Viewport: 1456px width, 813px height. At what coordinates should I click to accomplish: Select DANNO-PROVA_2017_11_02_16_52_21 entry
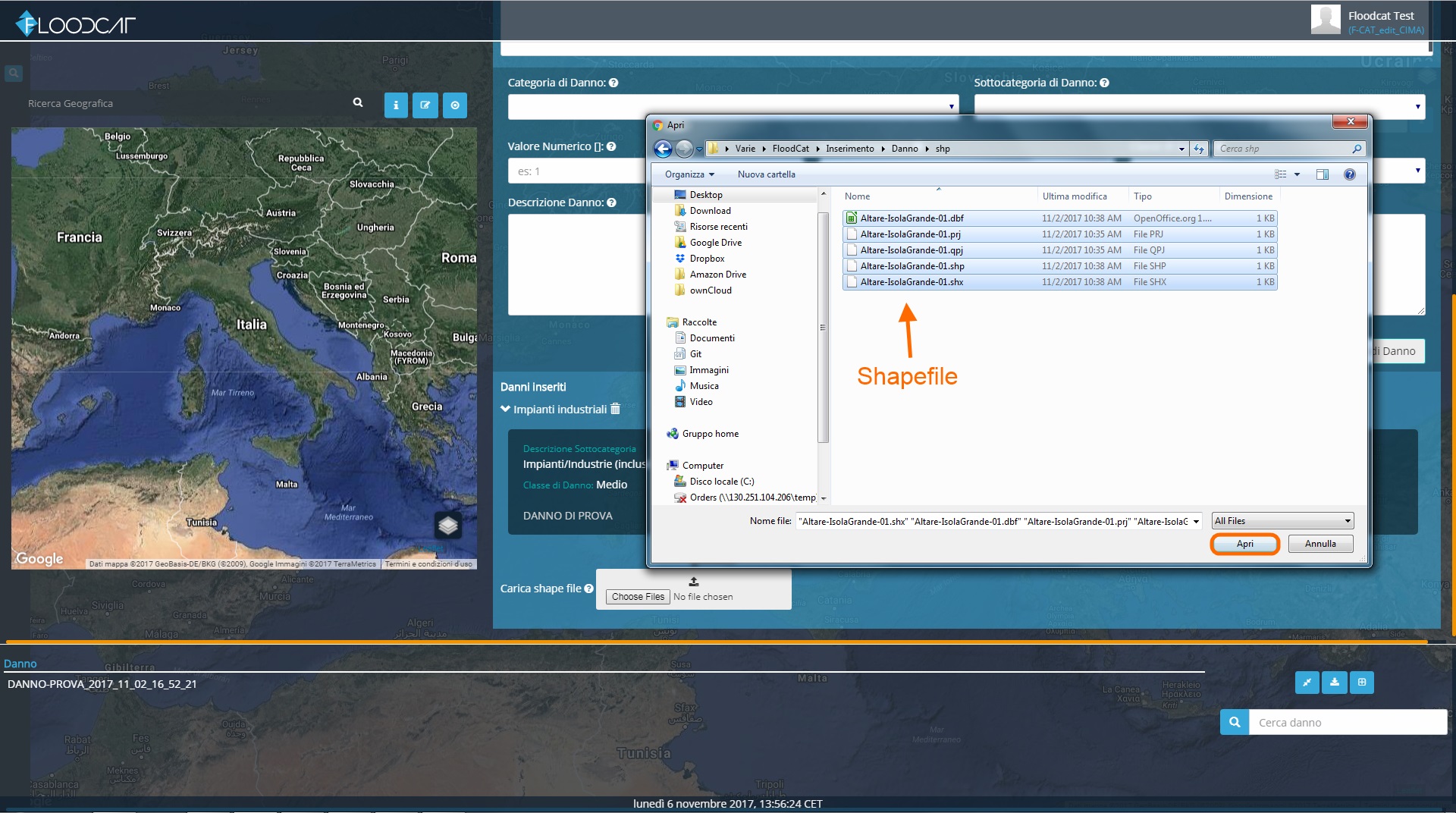point(102,684)
